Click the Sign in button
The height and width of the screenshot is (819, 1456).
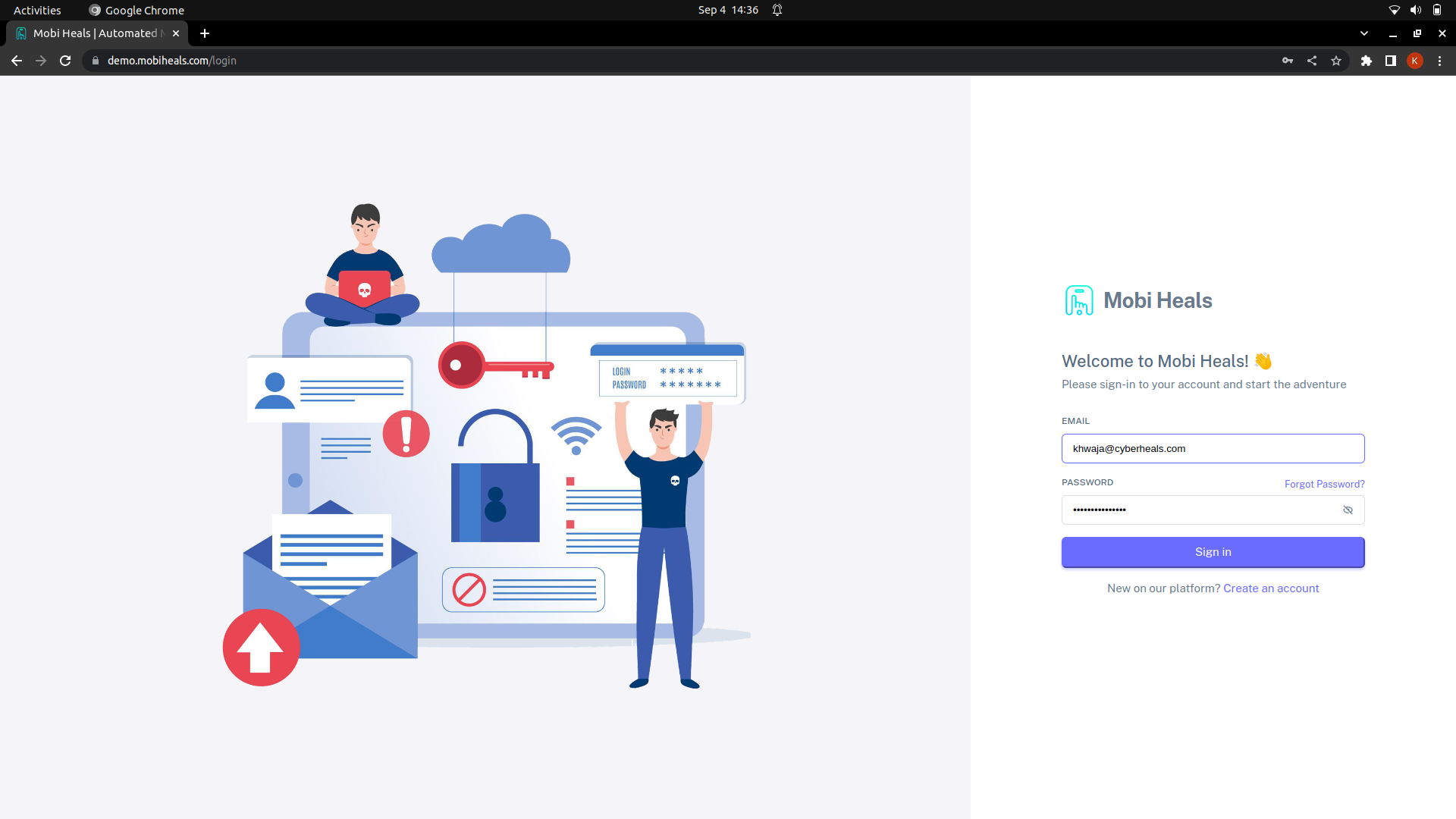pyautogui.click(x=1213, y=552)
